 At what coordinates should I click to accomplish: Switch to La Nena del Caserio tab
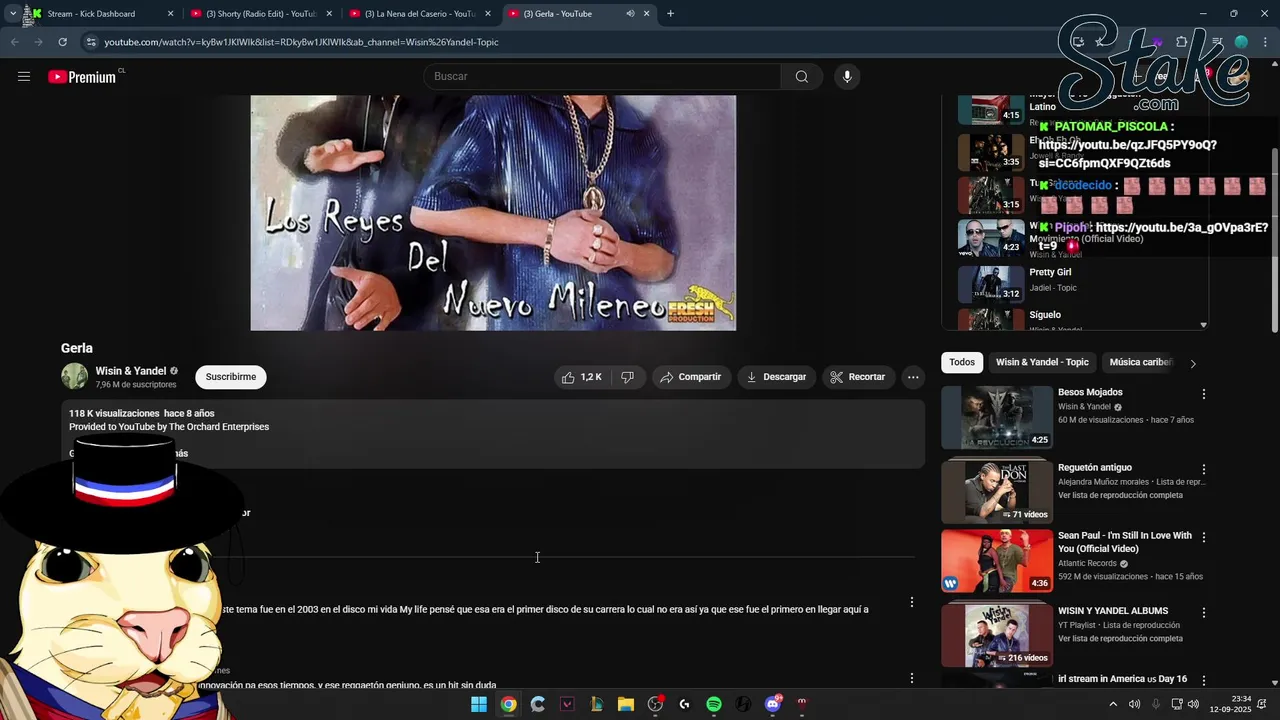click(x=420, y=14)
